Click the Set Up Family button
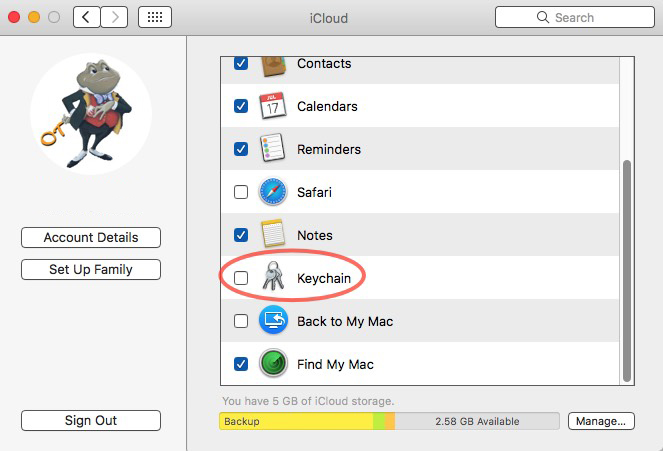This screenshot has width=663, height=451. pyautogui.click(x=91, y=269)
